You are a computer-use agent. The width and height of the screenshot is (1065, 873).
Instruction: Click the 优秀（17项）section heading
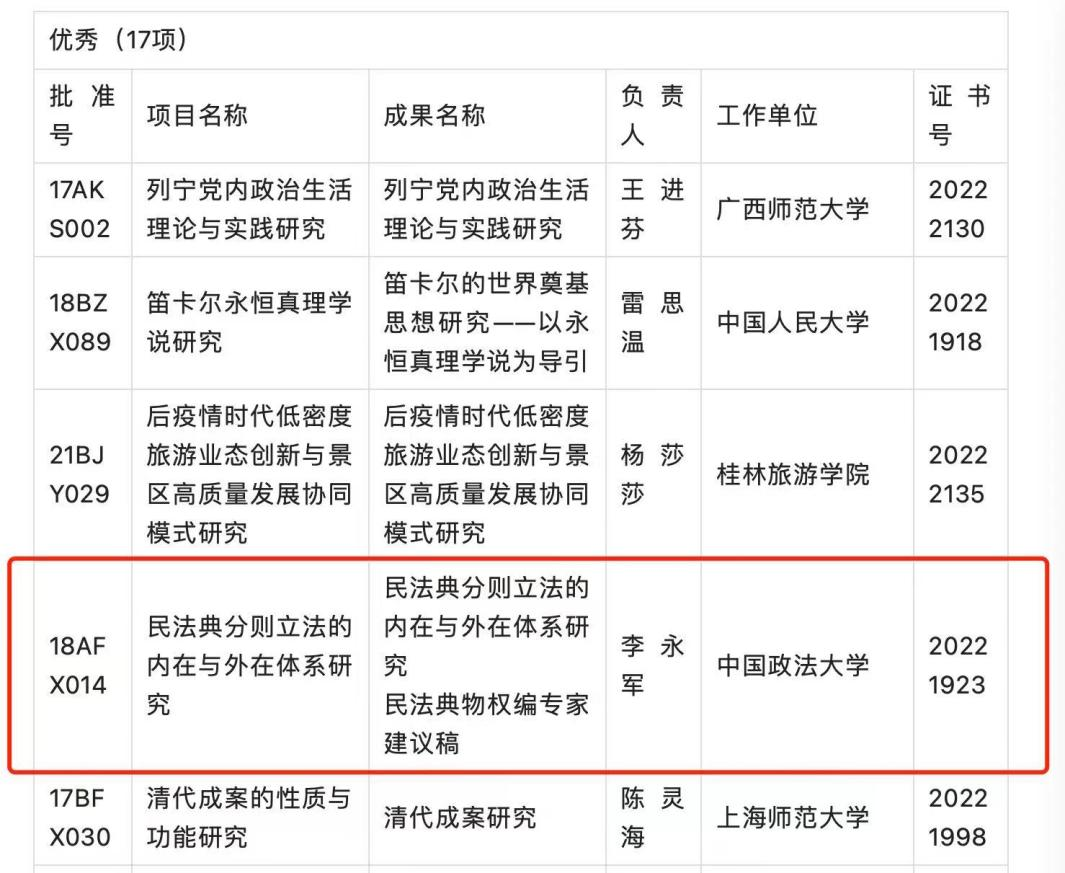pyautogui.click(x=119, y=41)
